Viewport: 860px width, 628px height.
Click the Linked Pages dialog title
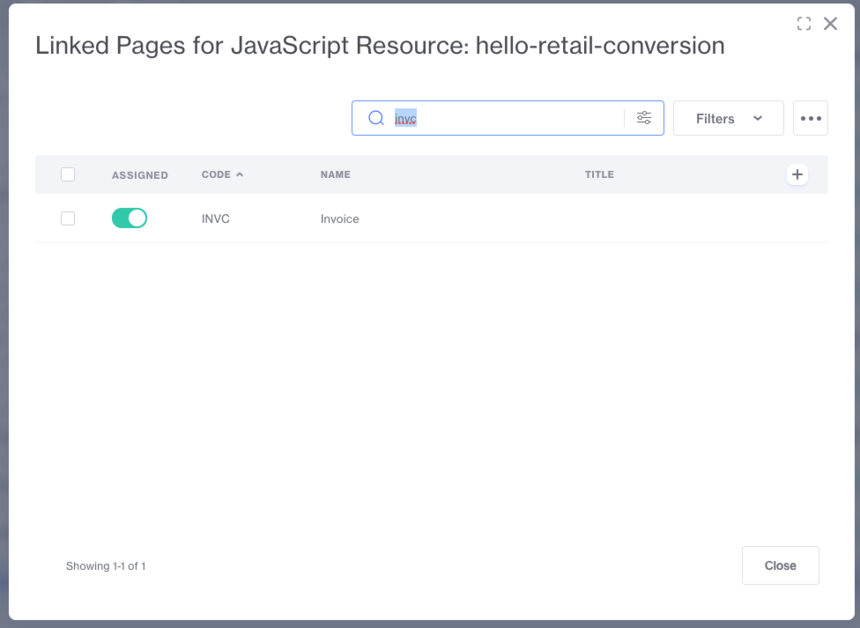pos(380,46)
